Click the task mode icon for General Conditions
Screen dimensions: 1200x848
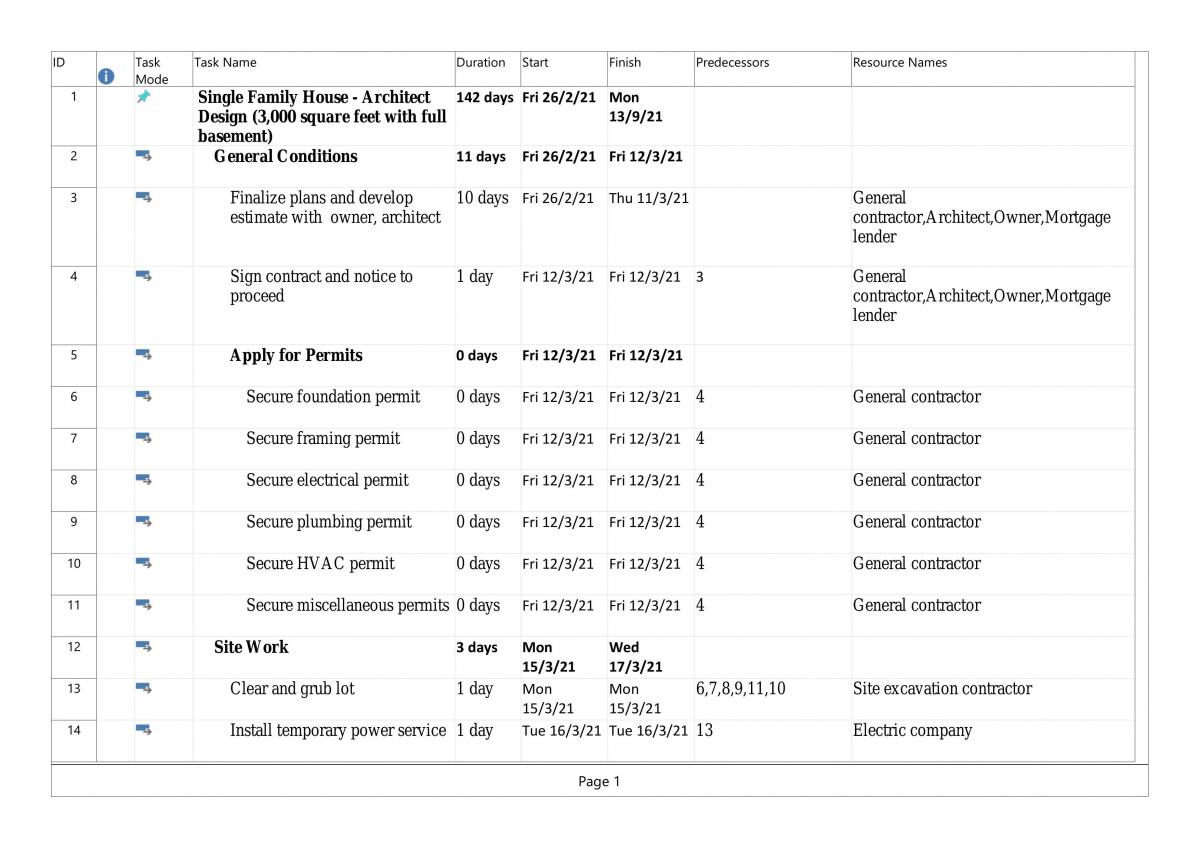click(x=144, y=156)
